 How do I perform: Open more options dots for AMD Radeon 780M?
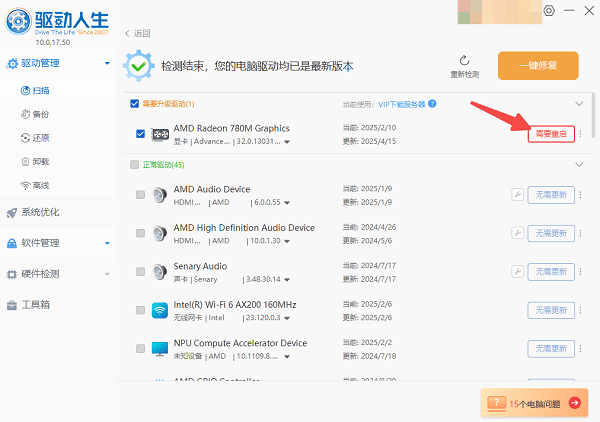pyautogui.click(x=580, y=134)
